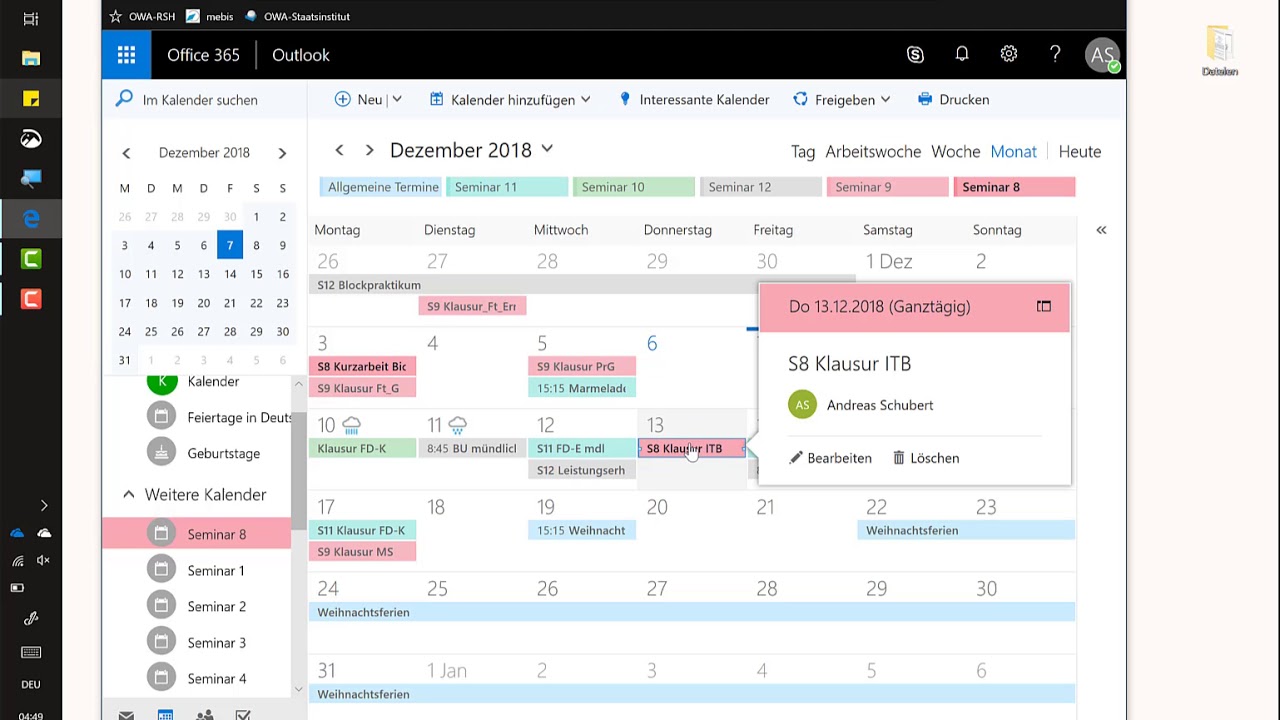Select the Monat view
Viewport: 1280px width, 720px height.
(x=1013, y=151)
